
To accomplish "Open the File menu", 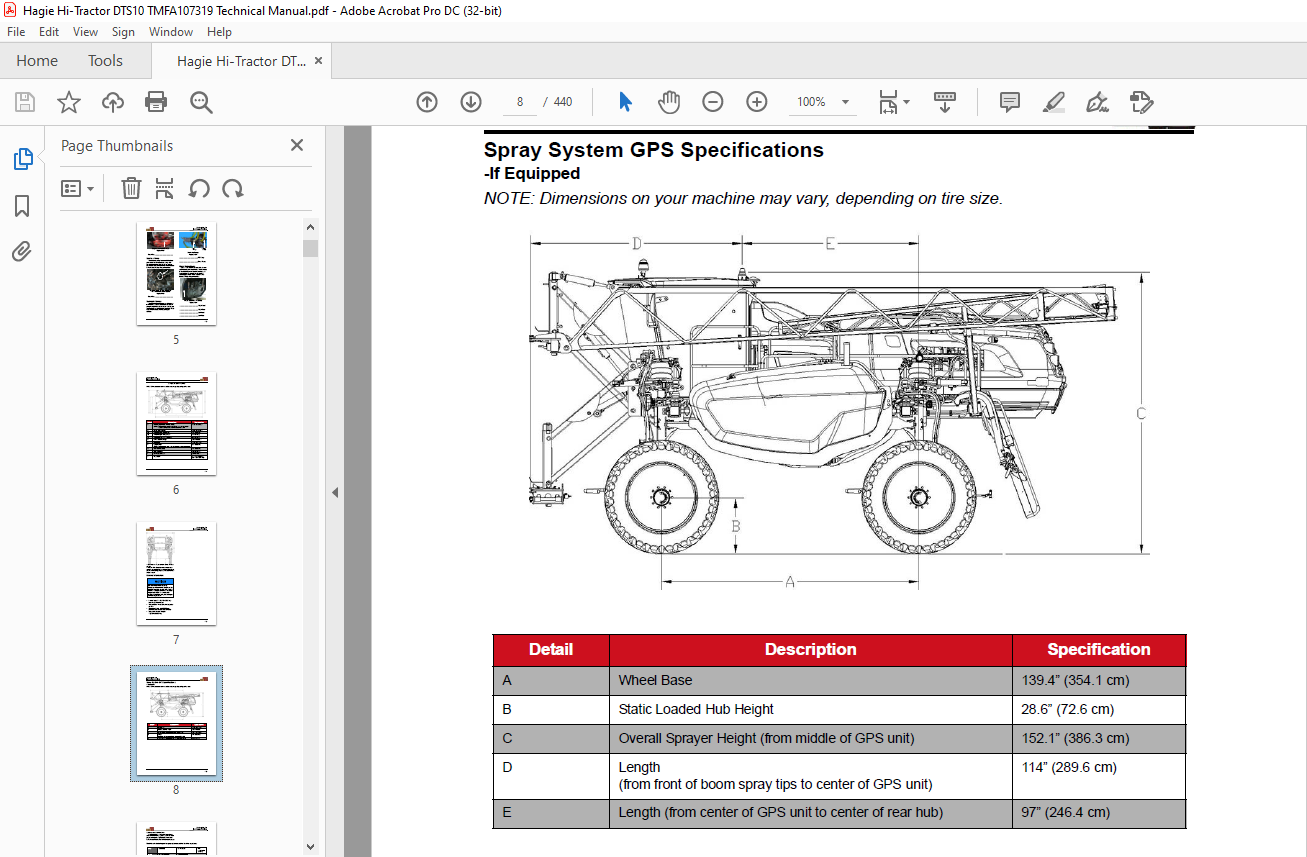I will point(16,32).
